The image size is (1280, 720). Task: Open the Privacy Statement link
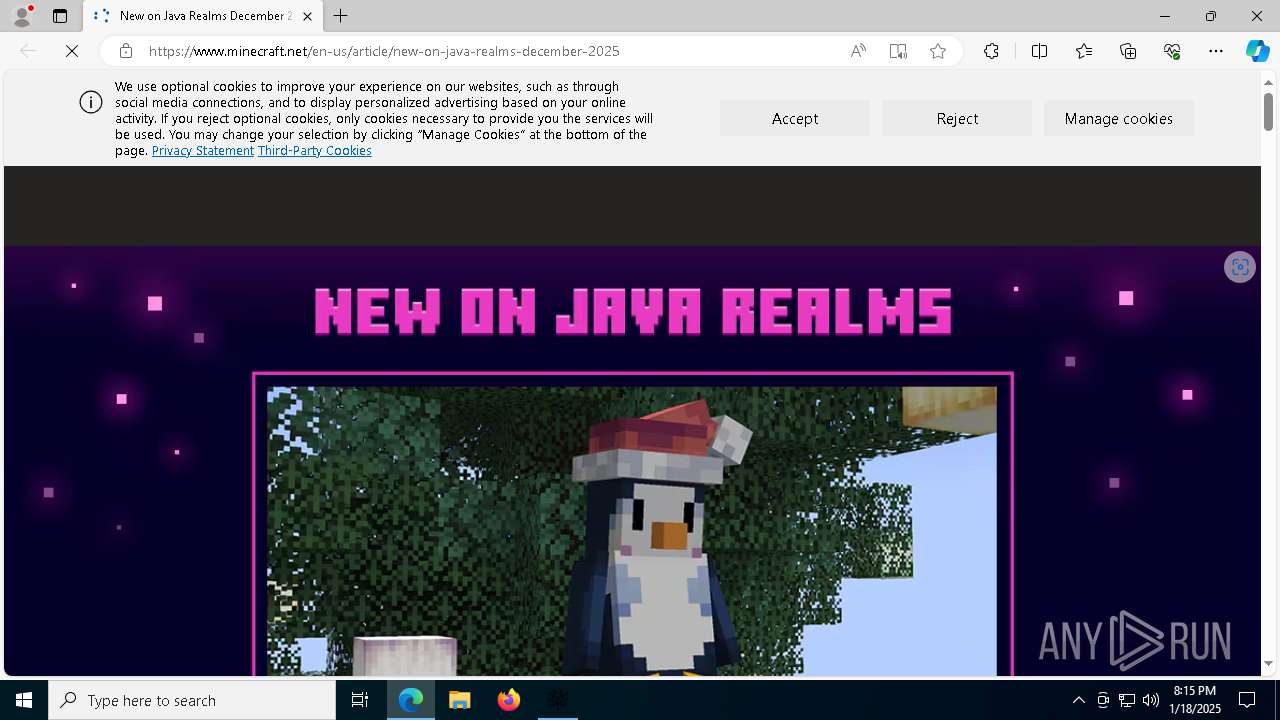pos(203,150)
